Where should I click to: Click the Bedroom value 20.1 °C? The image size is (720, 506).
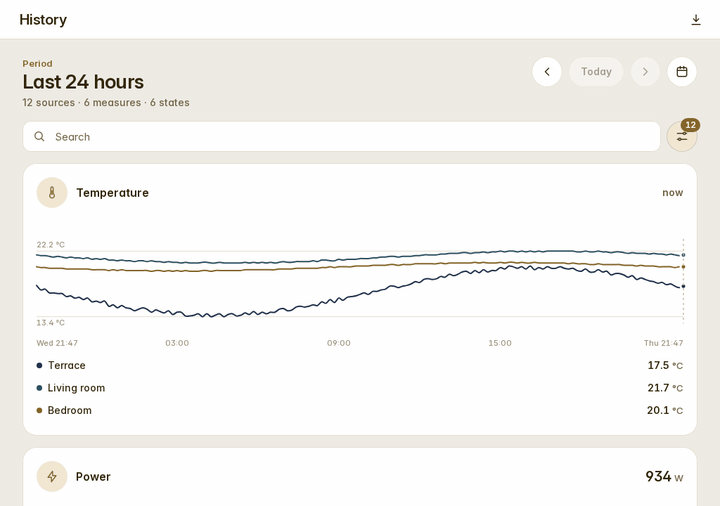pyautogui.click(x=665, y=410)
